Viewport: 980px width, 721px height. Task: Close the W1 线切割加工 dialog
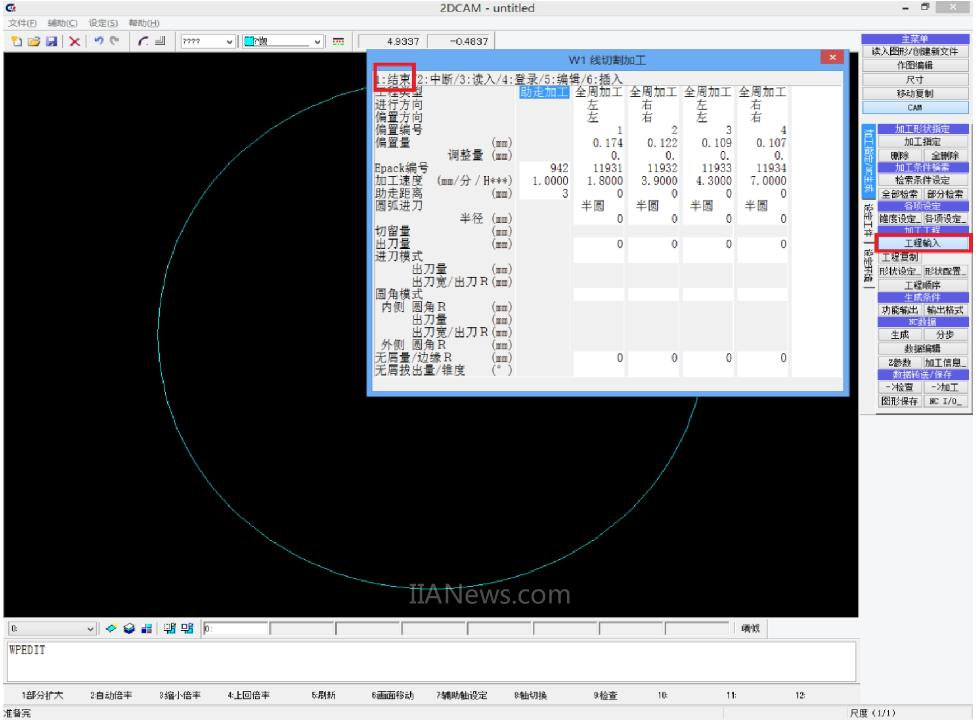tap(832, 59)
